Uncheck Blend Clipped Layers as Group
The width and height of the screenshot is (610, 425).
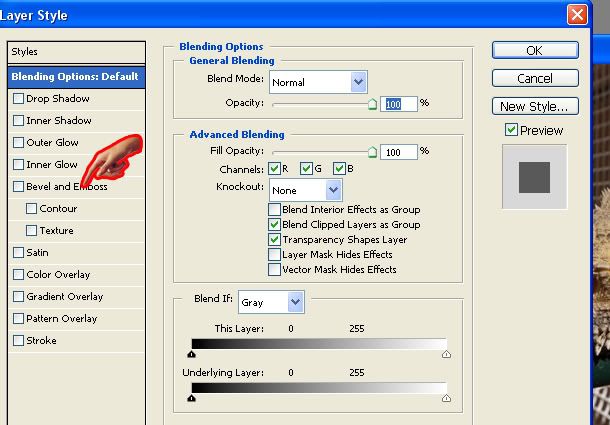click(274, 225)
